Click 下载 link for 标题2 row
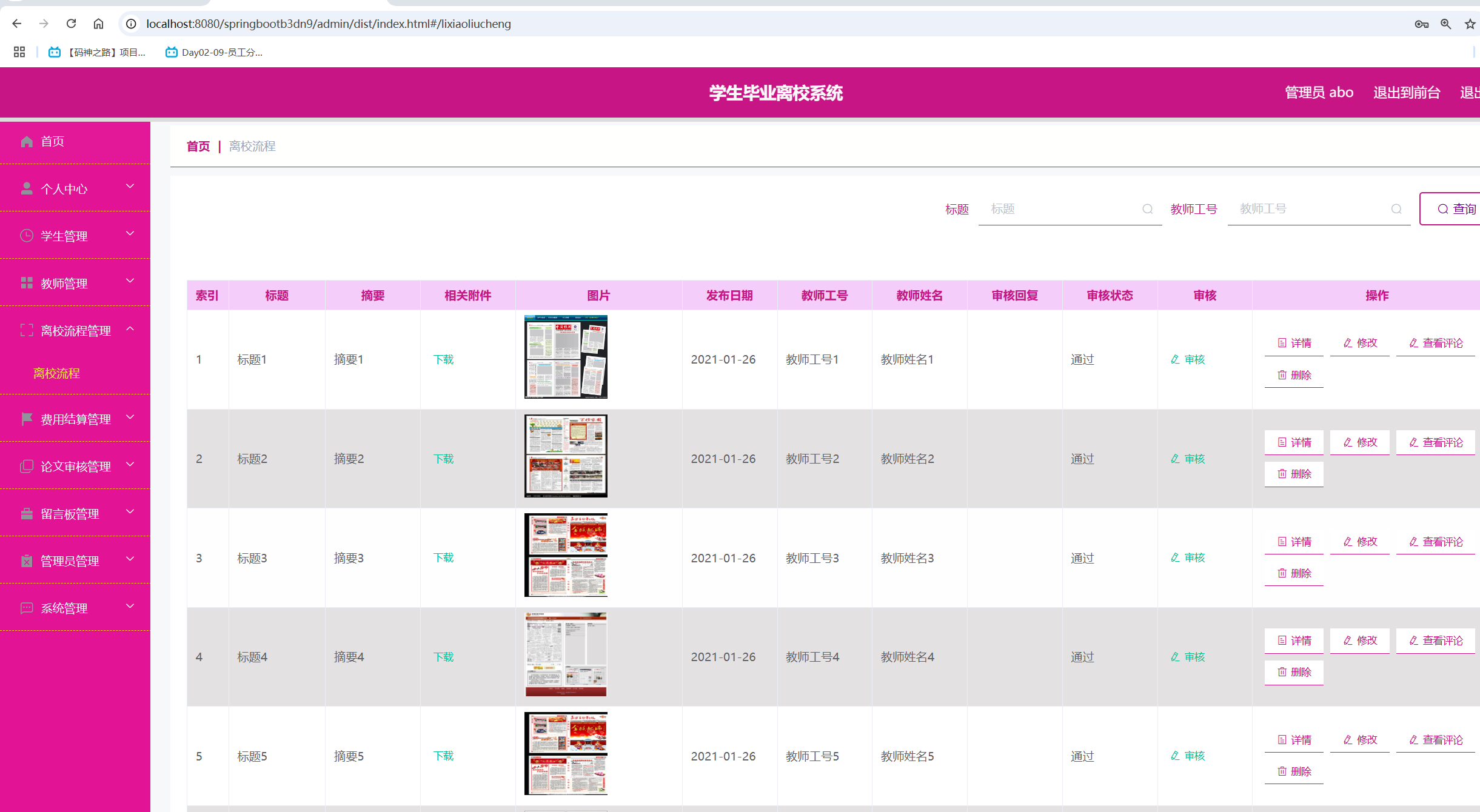This screenshot has width=1480, height=812. pos(443,459)
